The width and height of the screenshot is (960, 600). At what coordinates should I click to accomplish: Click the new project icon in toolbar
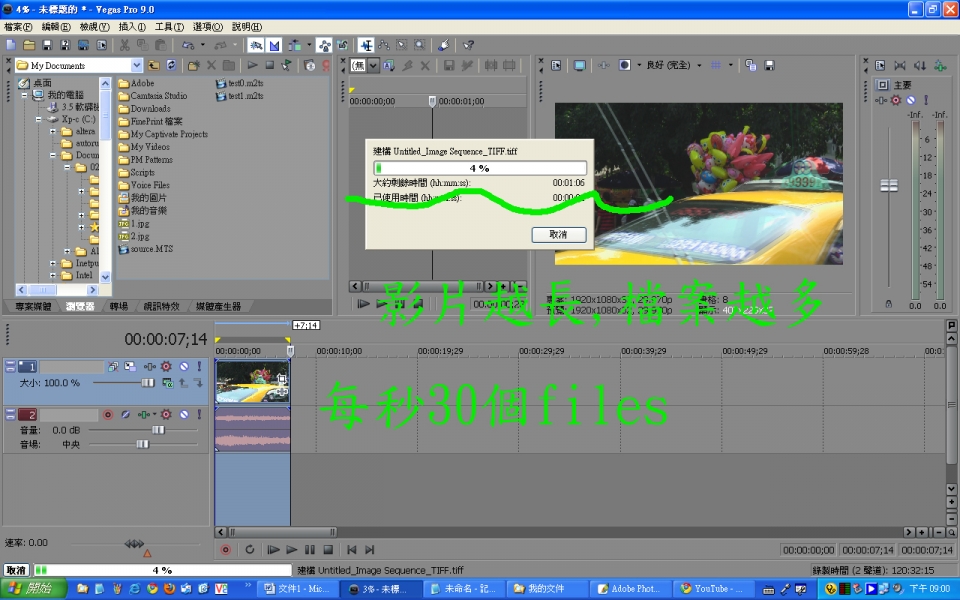pyautogui.click(x=11, y=45)
